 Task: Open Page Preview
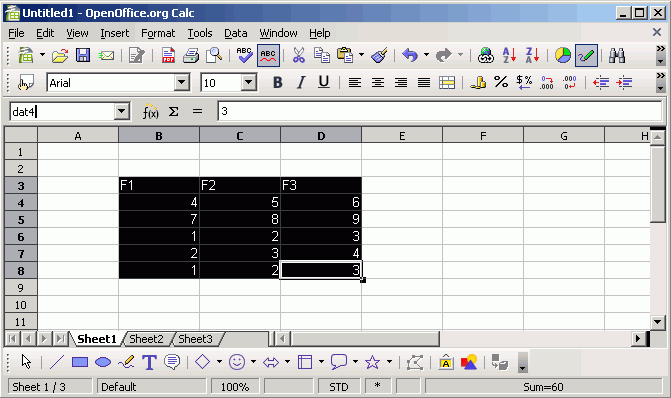(214, 56)
